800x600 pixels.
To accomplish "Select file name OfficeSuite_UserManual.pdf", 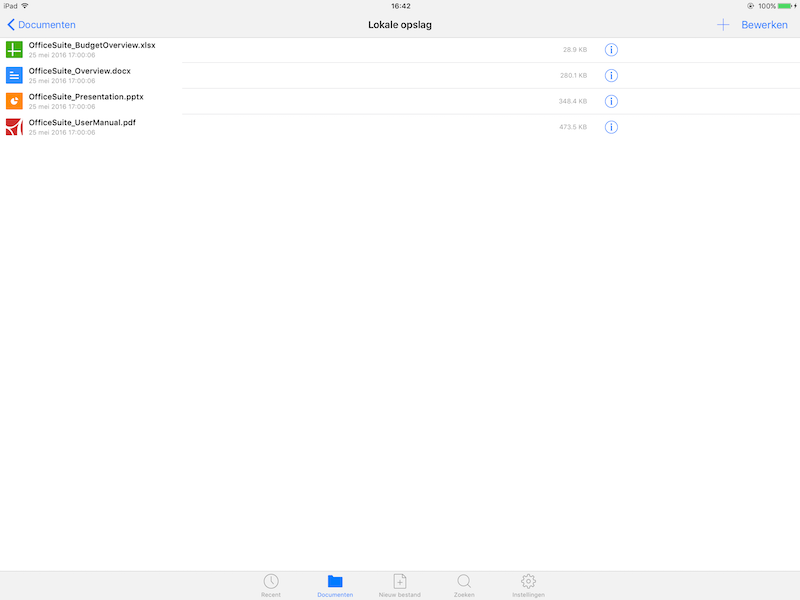I will pos(82,122).
